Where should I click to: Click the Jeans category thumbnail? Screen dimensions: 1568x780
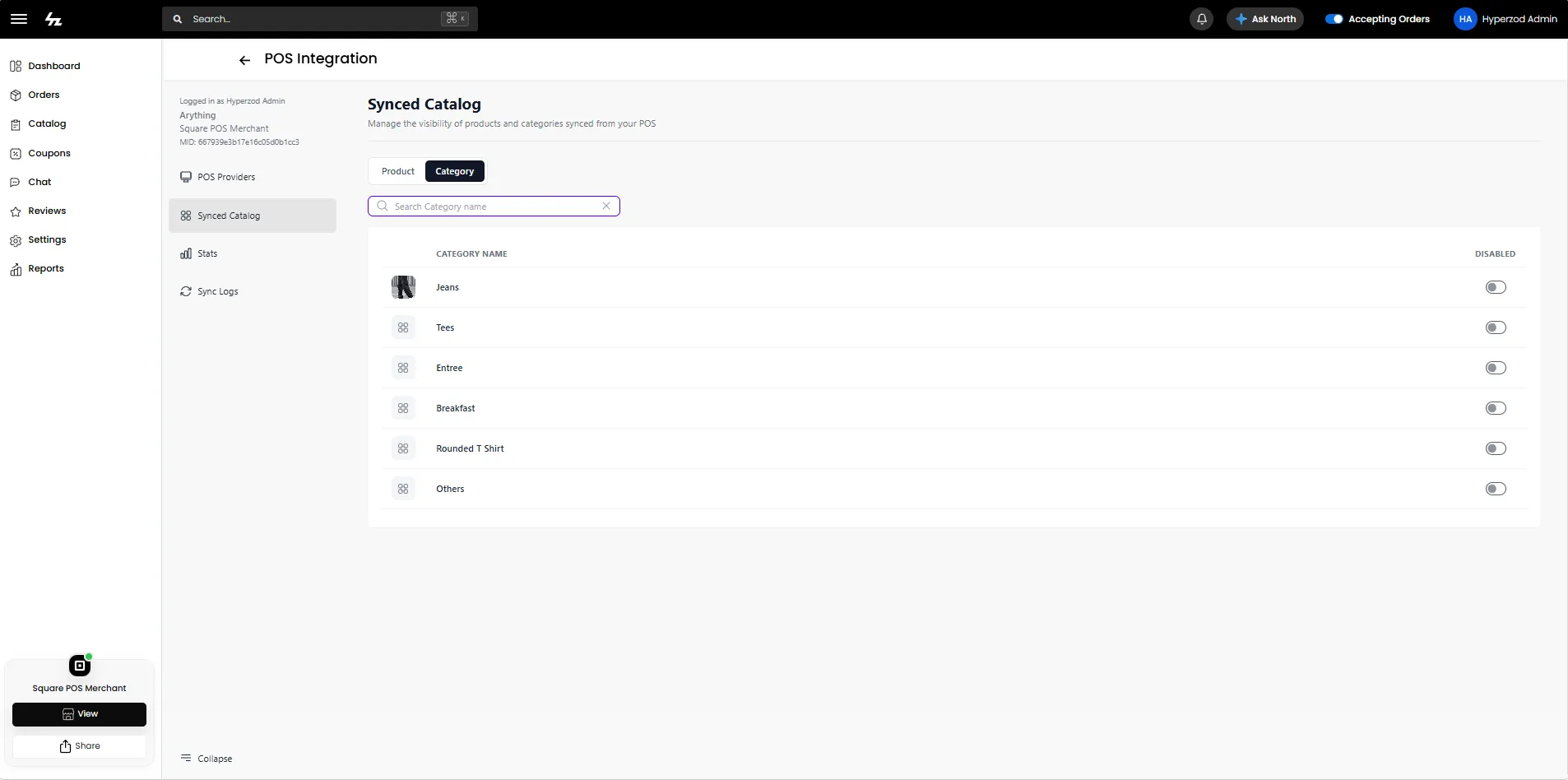pos(403,287)
